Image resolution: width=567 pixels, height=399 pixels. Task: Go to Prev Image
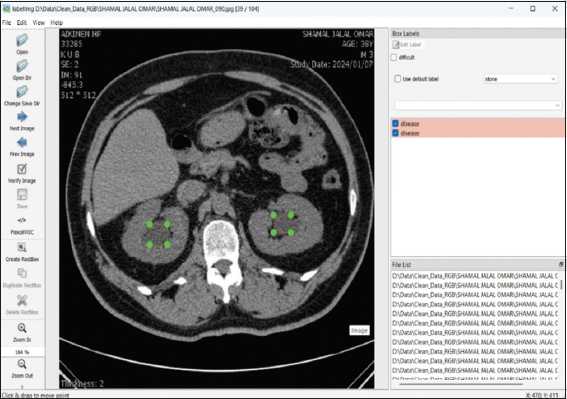[x=22, y=143]
